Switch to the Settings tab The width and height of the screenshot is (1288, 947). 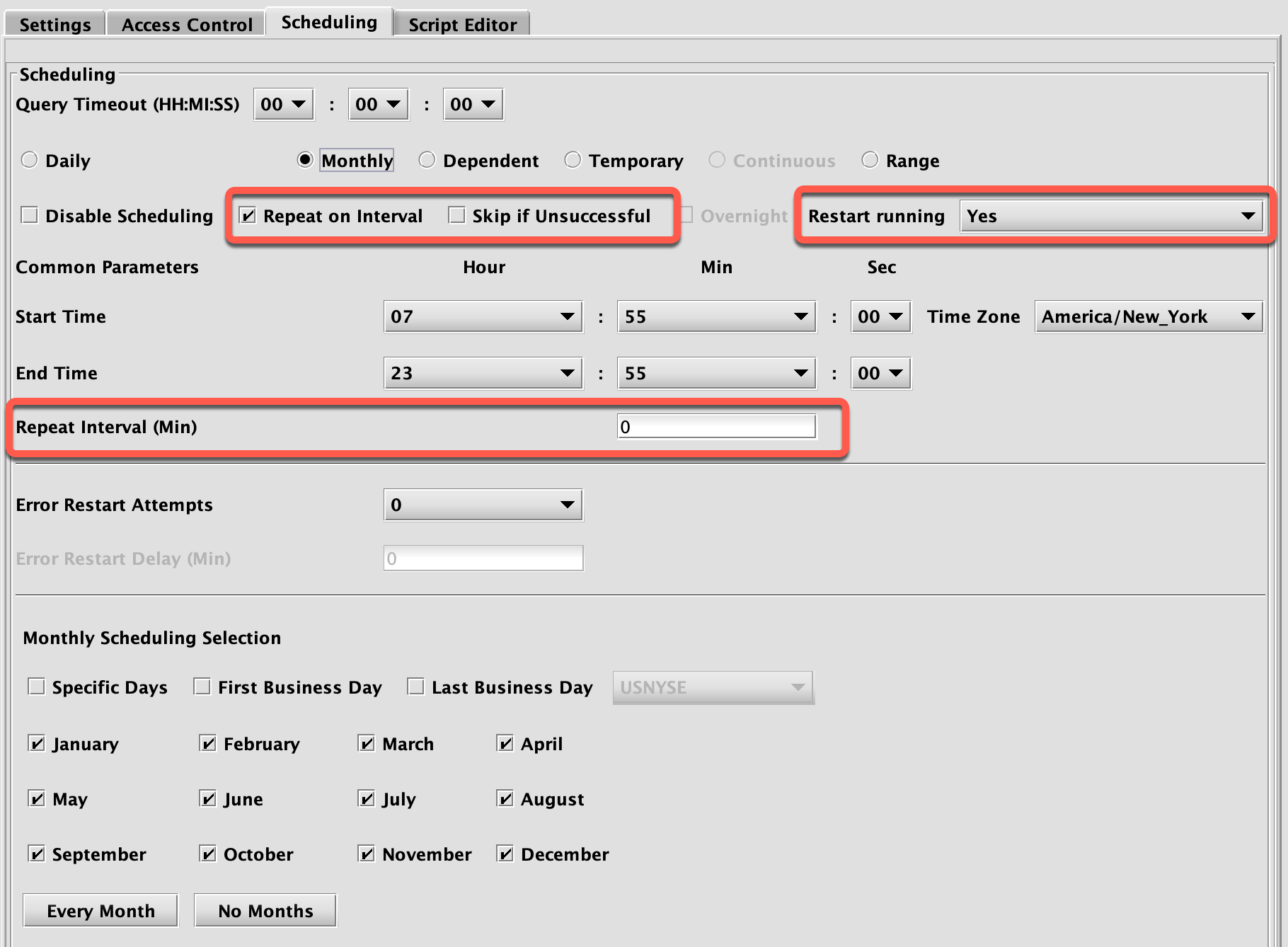[x=55, y=25]
